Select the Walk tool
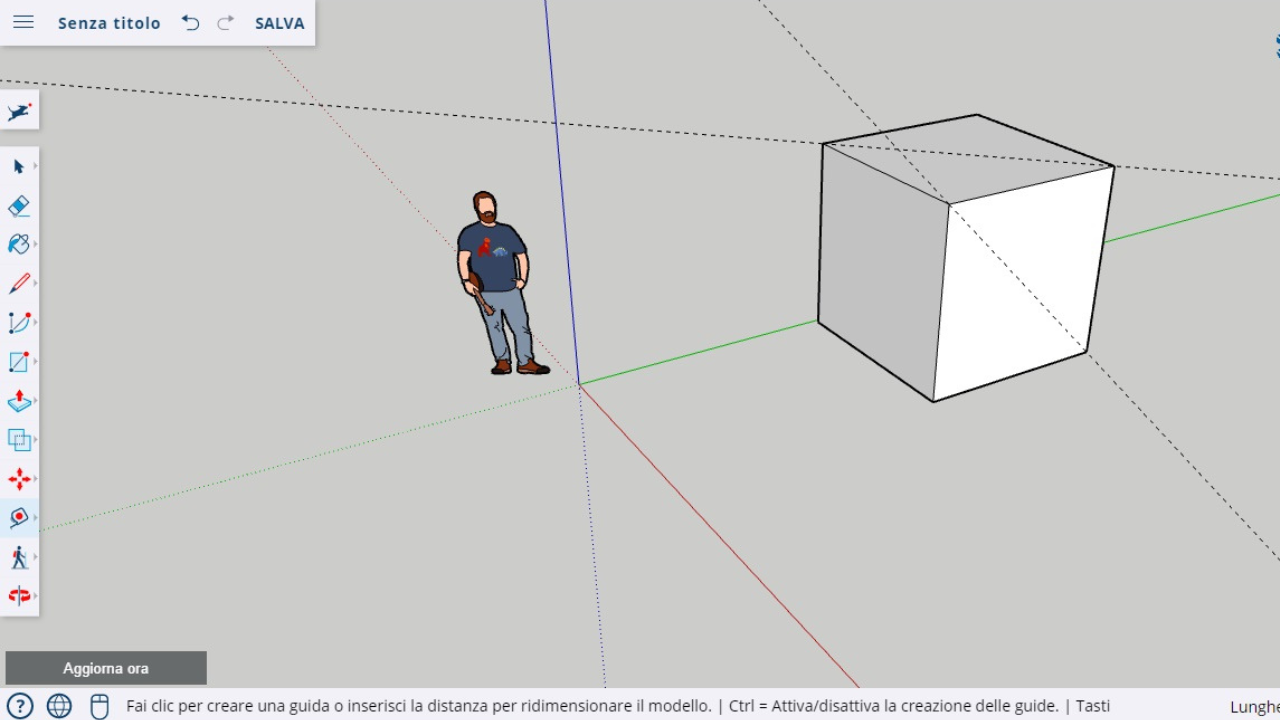Screen dimensions: 1280x720 pyautogui.click(x=18, y=557)
